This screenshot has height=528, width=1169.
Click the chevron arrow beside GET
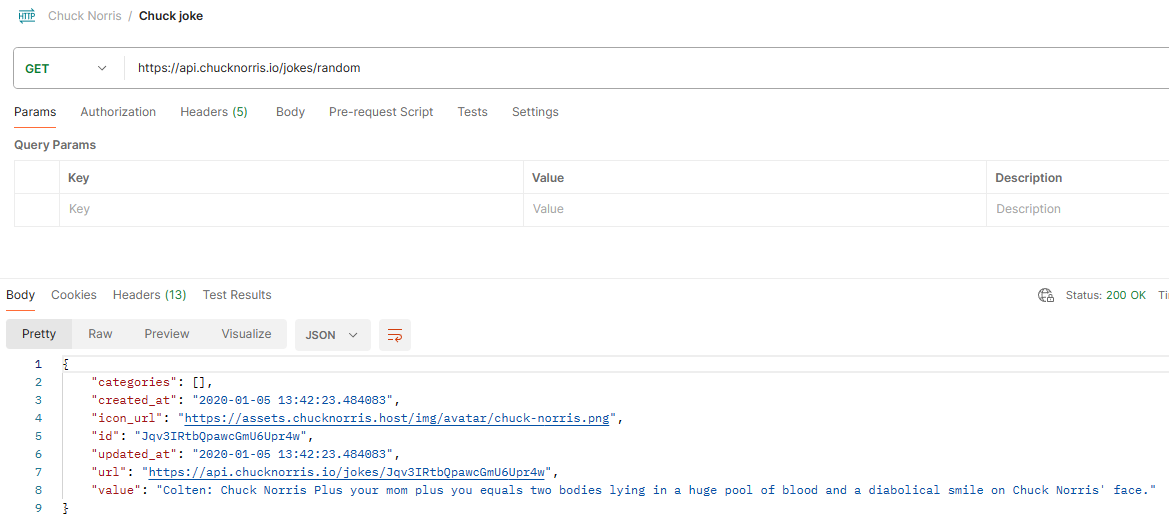[102, 69]
